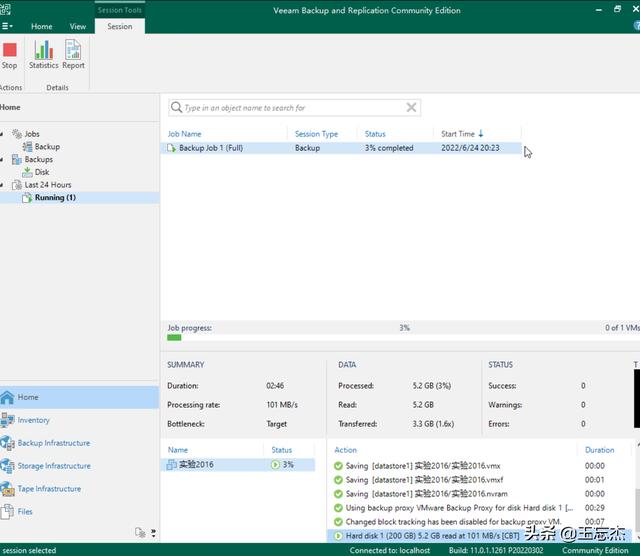Open Home navigation view
The height and width of the screenshot is (556, 640).
(x=79, y=397)
